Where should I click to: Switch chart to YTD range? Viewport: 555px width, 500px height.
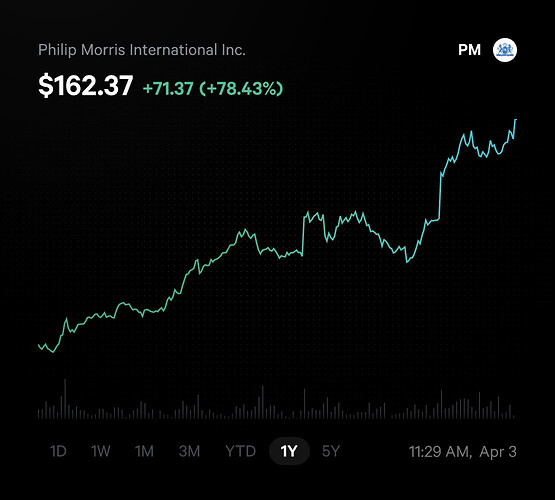pos(240,451)
